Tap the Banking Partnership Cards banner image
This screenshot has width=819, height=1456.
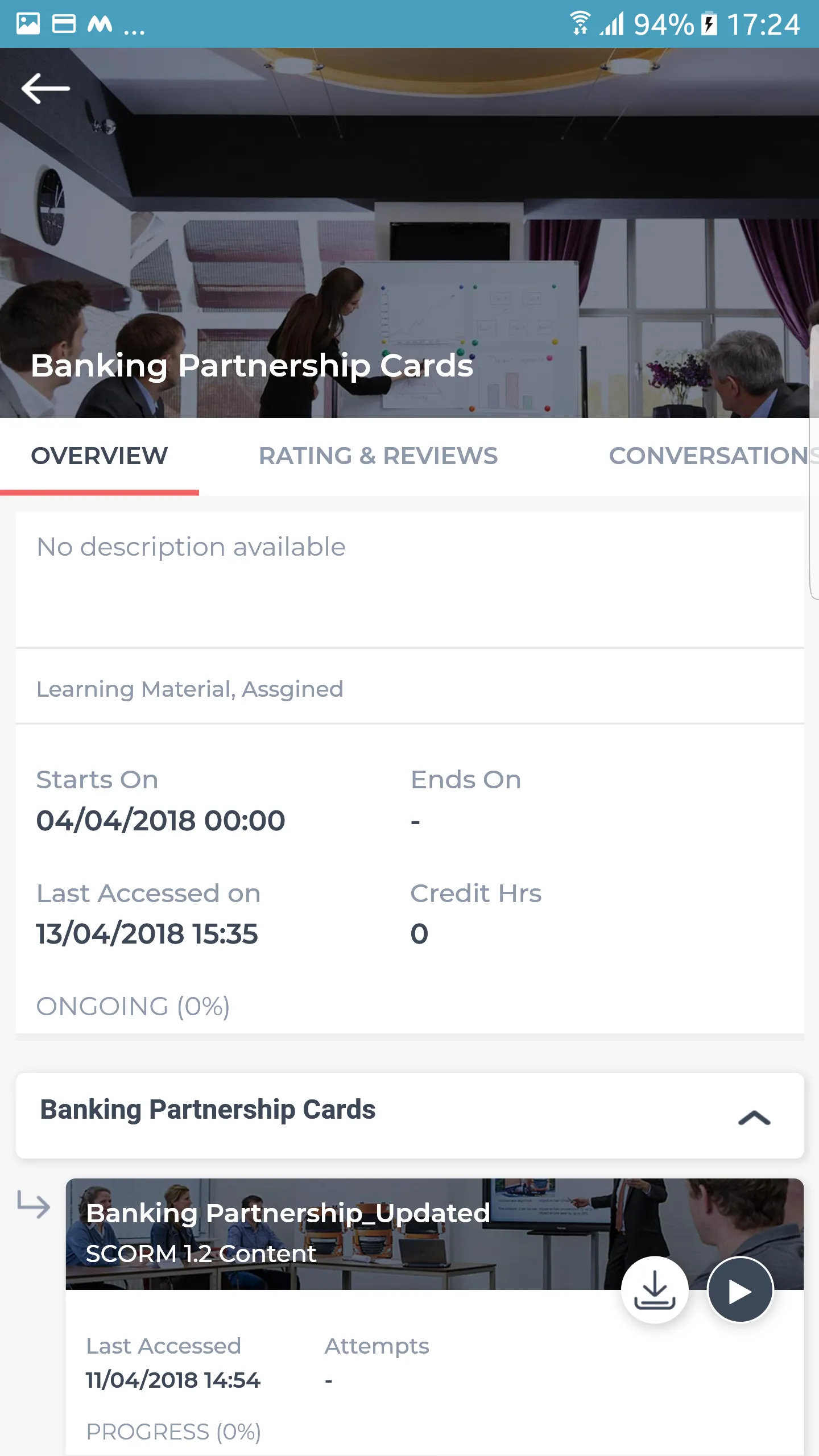pyautogui.click(x=409, y=233)
